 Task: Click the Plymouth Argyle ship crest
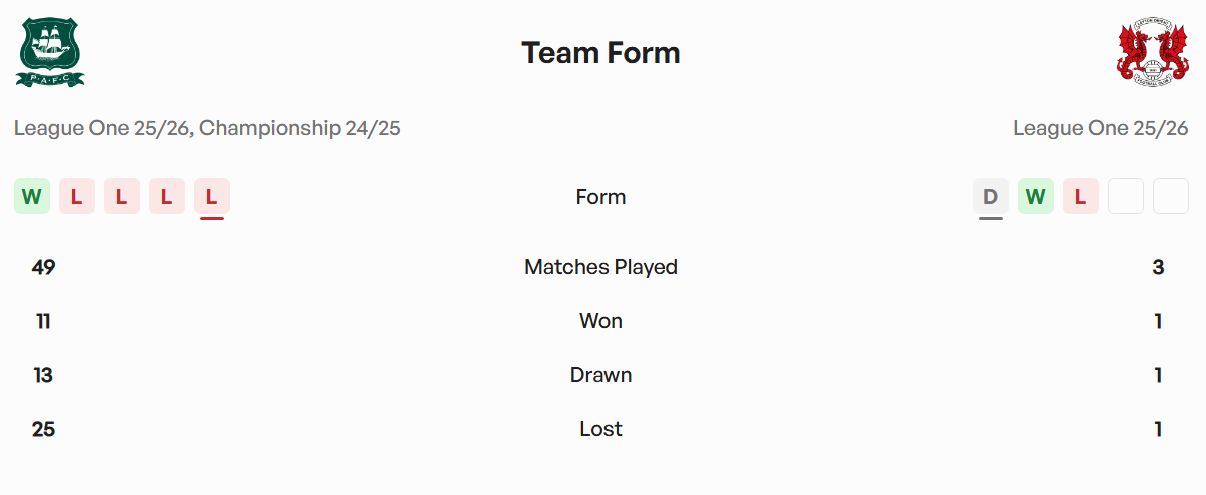[50, 52]
